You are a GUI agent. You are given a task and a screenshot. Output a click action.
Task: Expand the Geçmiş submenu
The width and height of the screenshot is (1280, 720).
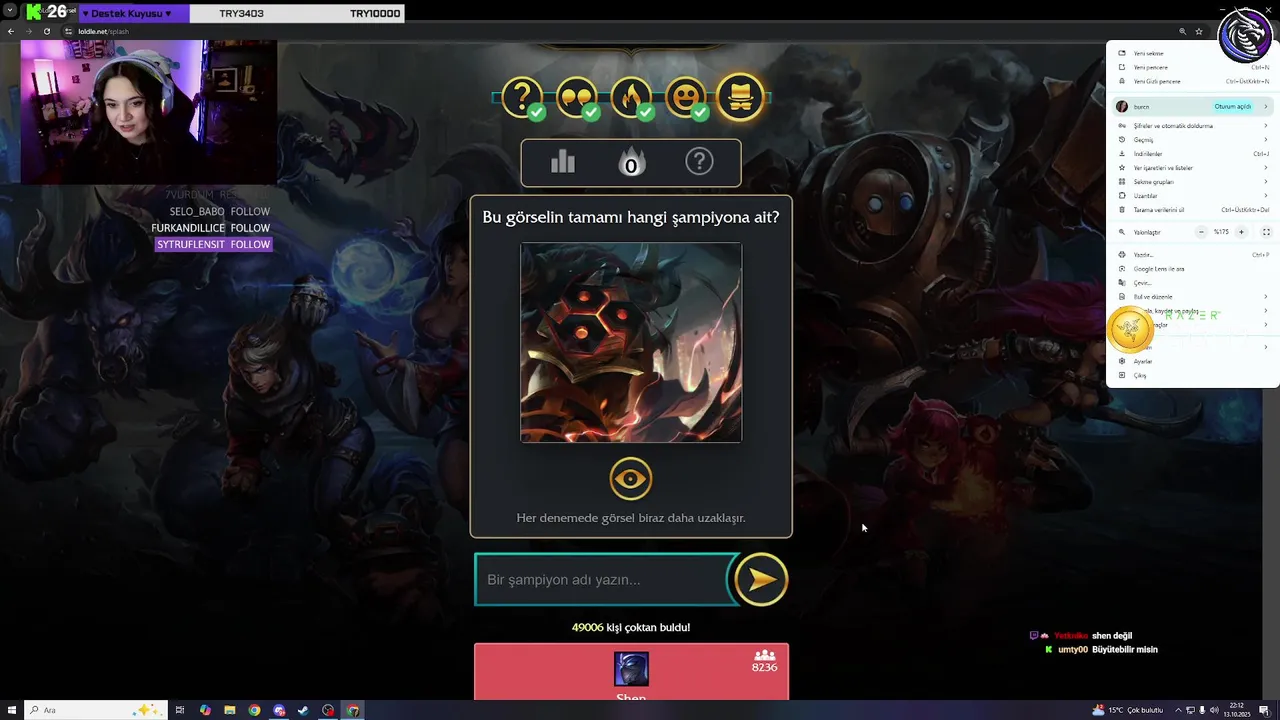[1192, 140]
